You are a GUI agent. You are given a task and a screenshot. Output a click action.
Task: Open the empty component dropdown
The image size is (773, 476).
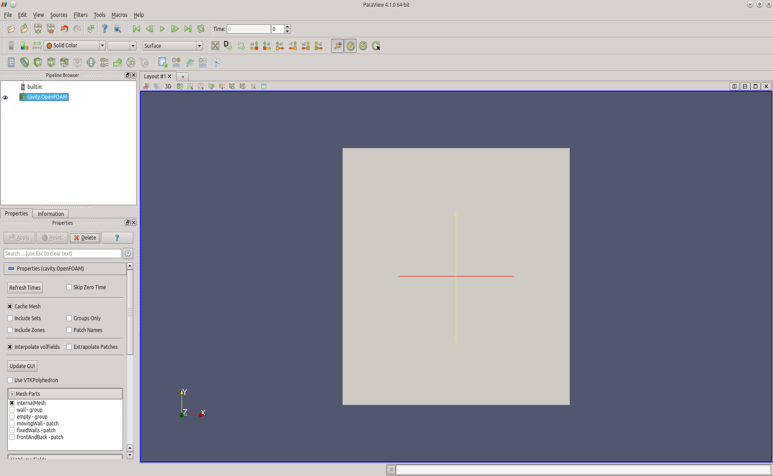122,46
